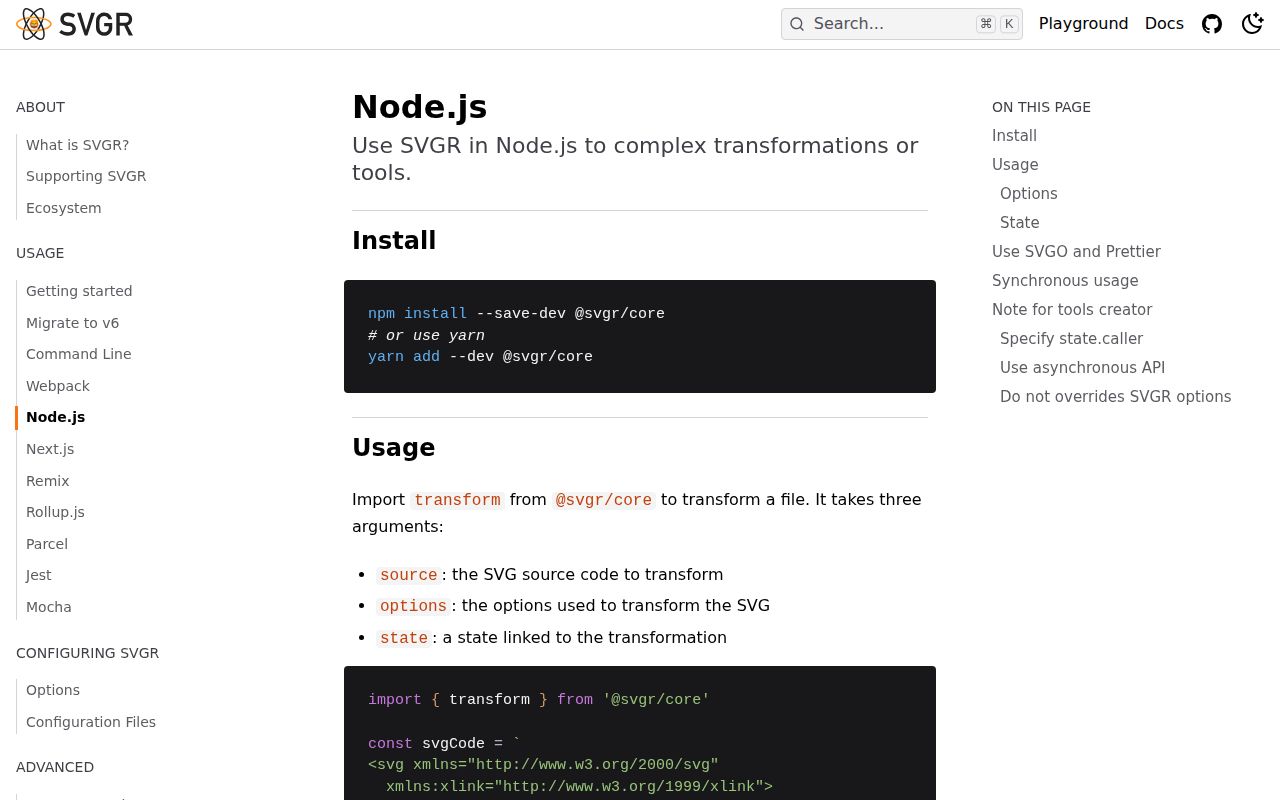Open the Playground page
The height and width of the screenshot is (800, 1280).
[x=1083, y=24]
